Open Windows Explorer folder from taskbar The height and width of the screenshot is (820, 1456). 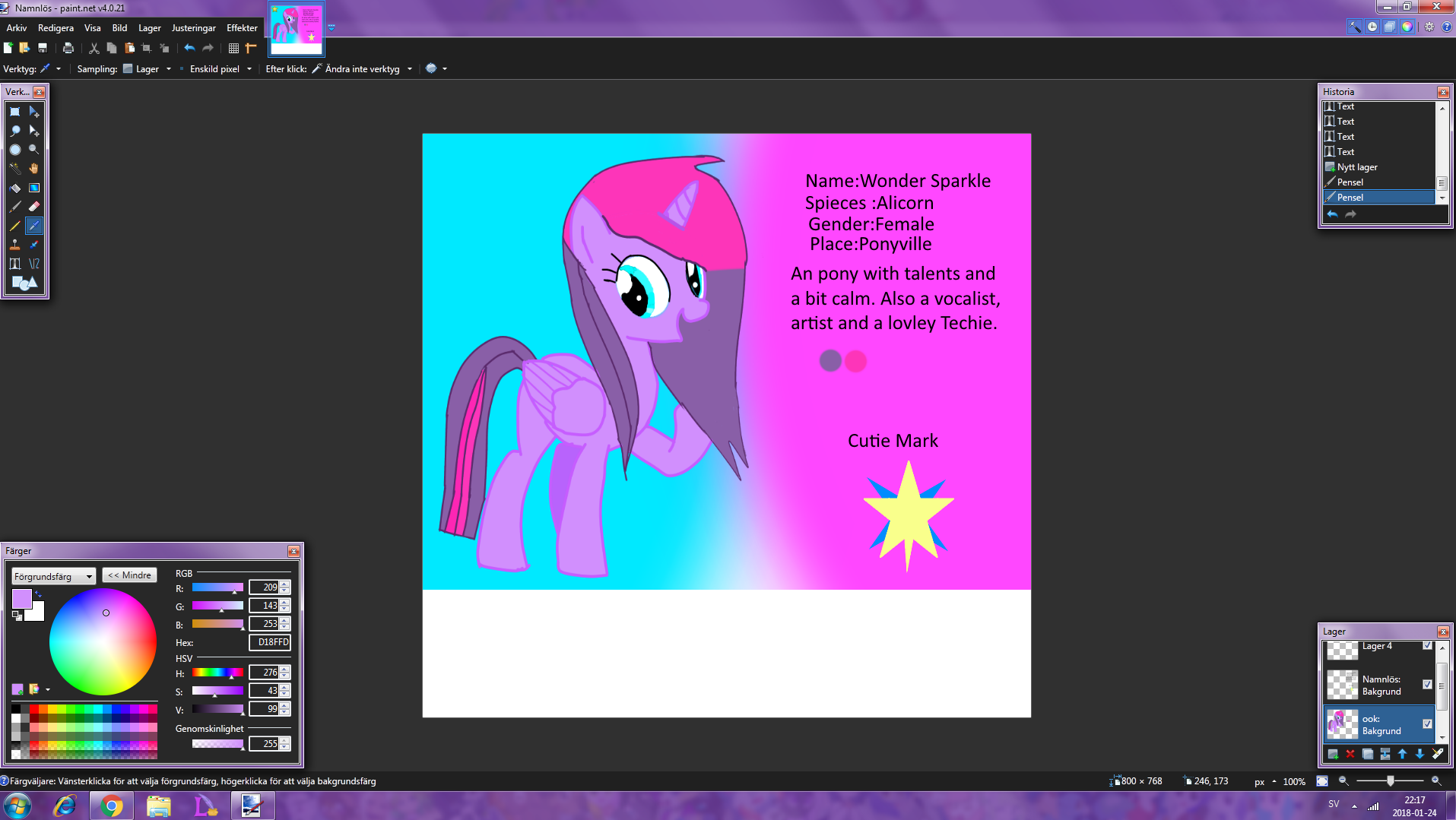pyautogui.click(x=159, y=806)
